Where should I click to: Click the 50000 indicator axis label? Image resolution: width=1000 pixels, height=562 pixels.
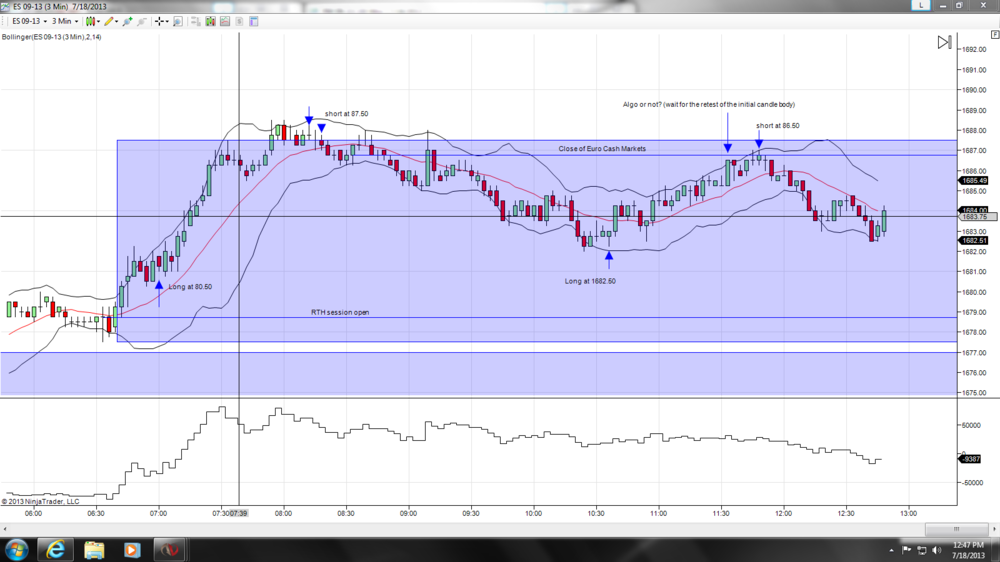click(972, 425)
